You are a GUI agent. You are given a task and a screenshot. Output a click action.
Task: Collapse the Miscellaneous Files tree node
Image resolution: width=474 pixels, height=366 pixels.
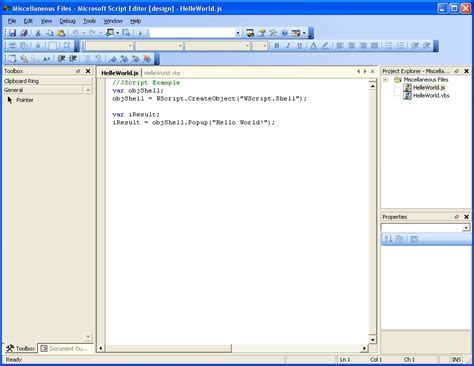[386, 80]
